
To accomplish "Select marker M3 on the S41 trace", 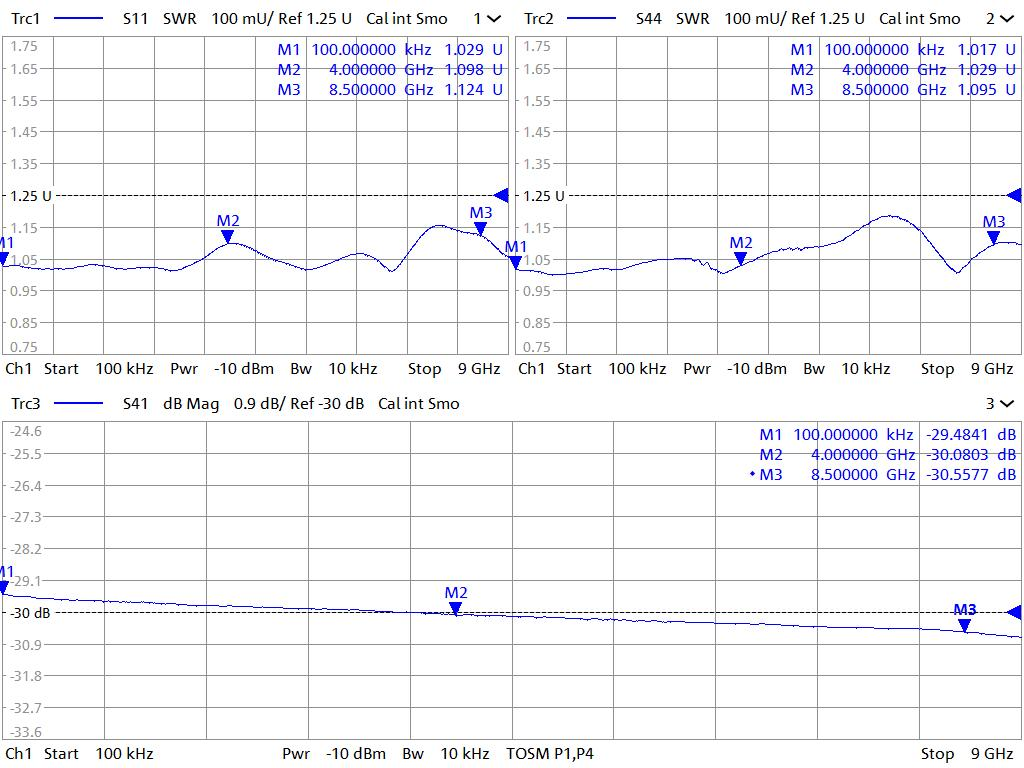I will 964,624.
